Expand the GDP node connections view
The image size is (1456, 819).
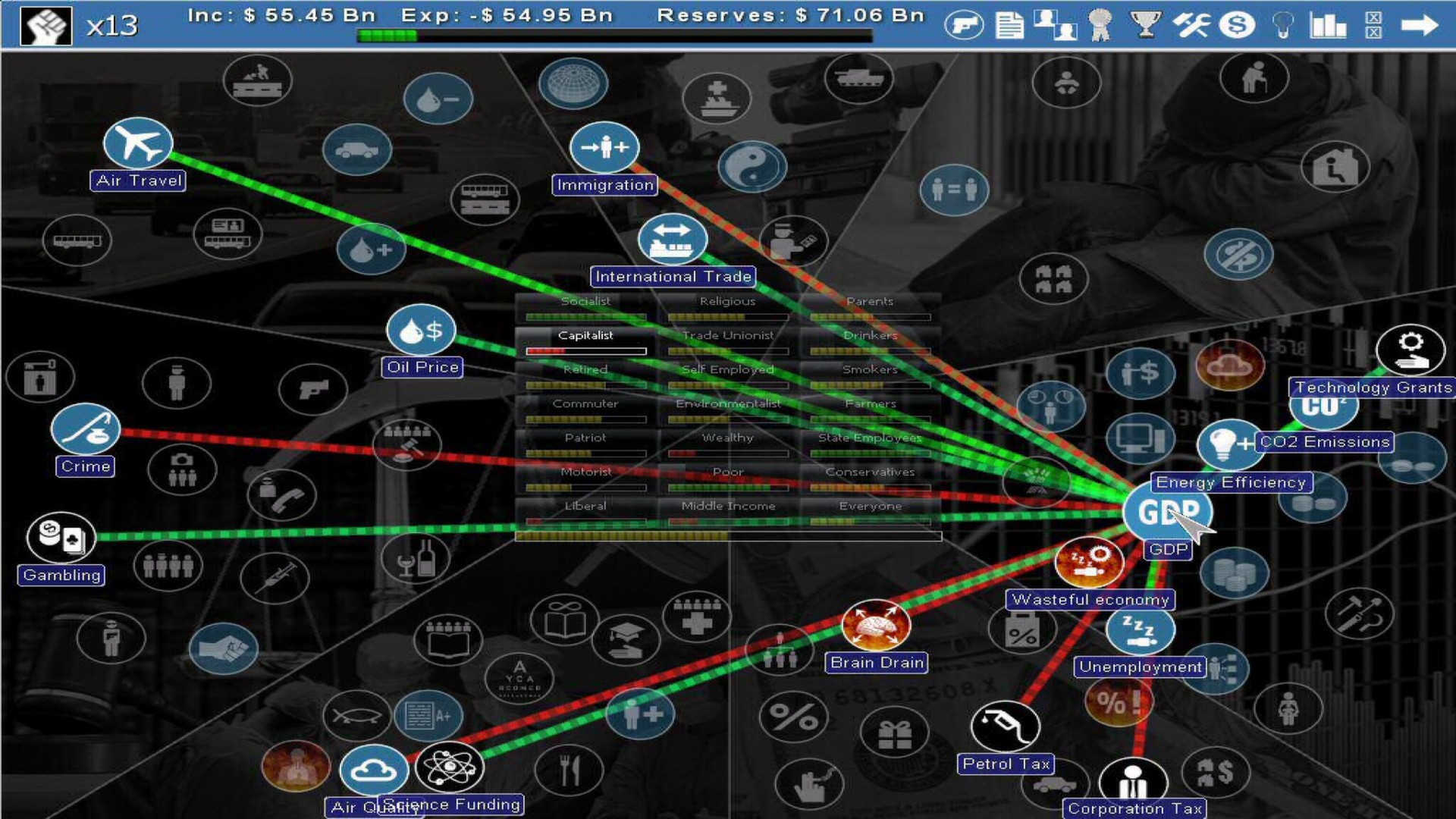tap(1165, 512)
